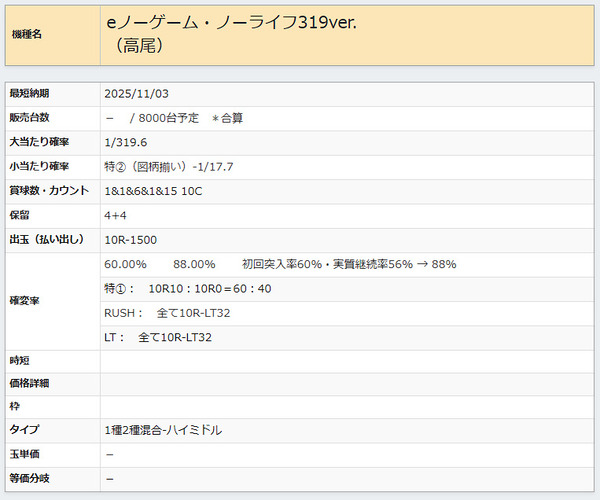
Task: Select the 賞球数・カウント label
Action: [49, 191]
